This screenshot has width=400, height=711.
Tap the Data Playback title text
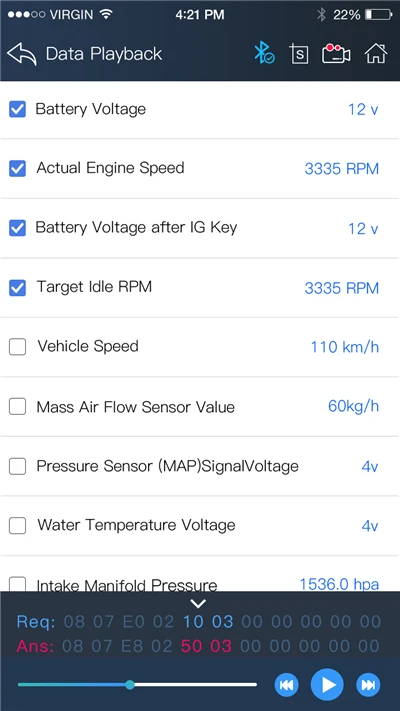pyautogui.click(x=104, y=54)
